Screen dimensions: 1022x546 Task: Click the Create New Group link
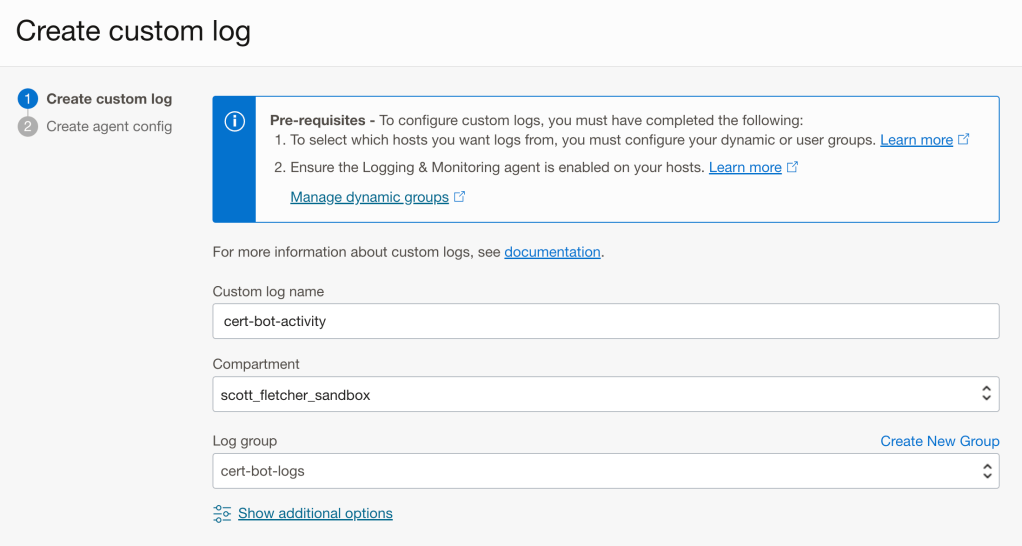click(939, 441)
